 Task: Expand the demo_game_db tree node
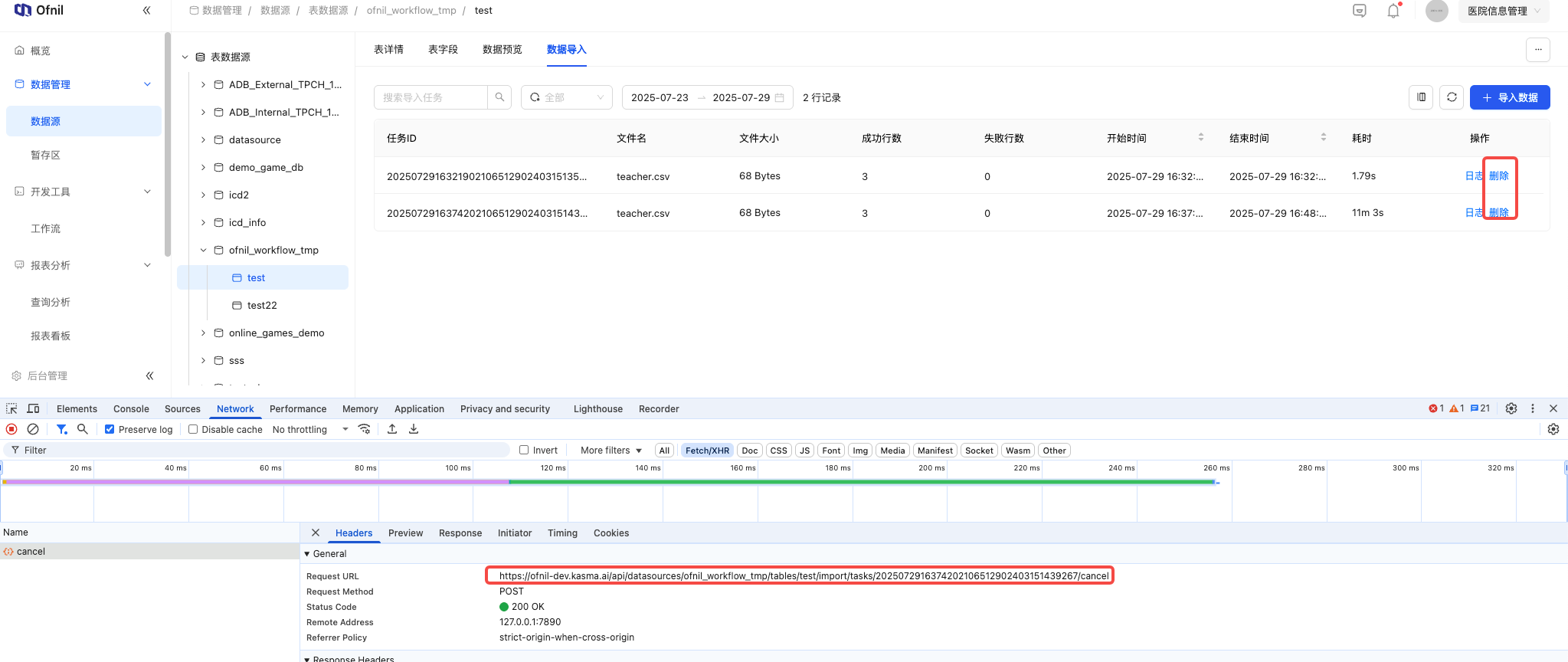pyautogui.click(x=203, y=167)
